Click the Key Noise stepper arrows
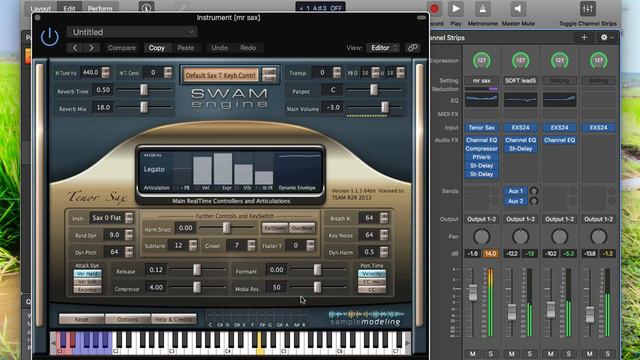Image resolution: width=640 pixels, height=360 pixels. [x=384, y=235]
